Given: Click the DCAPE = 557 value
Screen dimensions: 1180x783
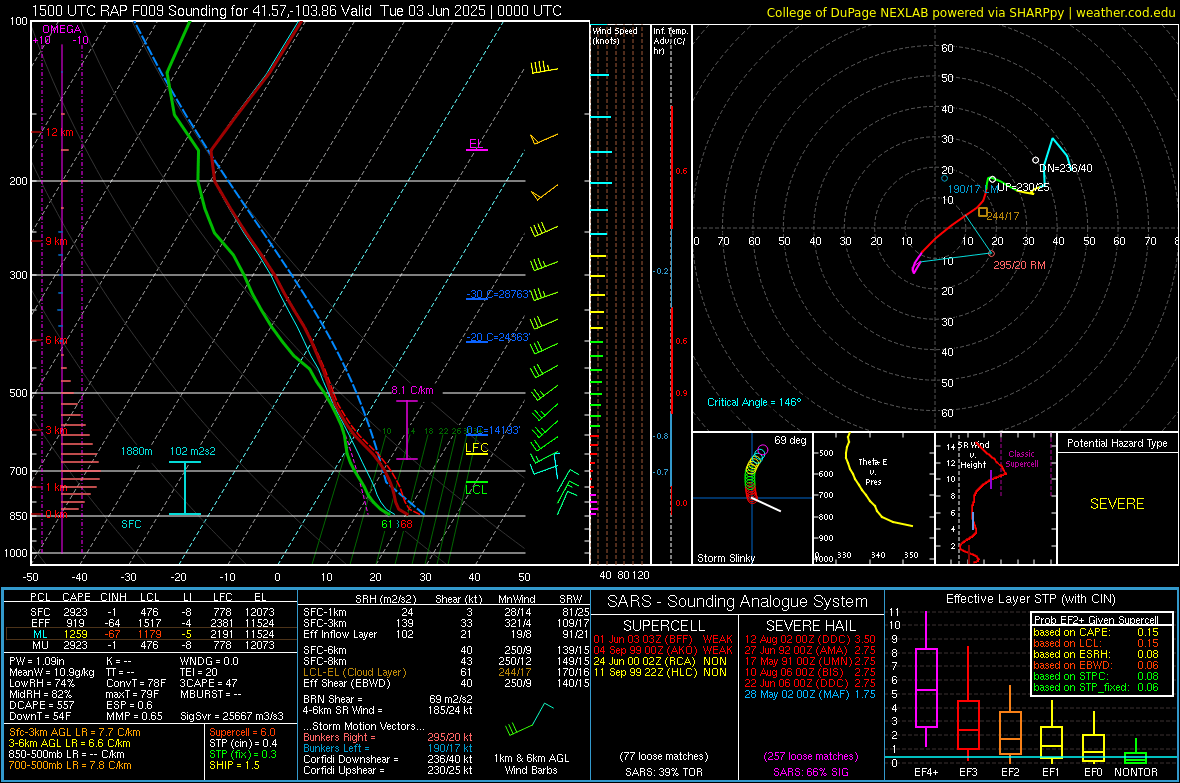Looking at the screenshot, I should point(41,705).
